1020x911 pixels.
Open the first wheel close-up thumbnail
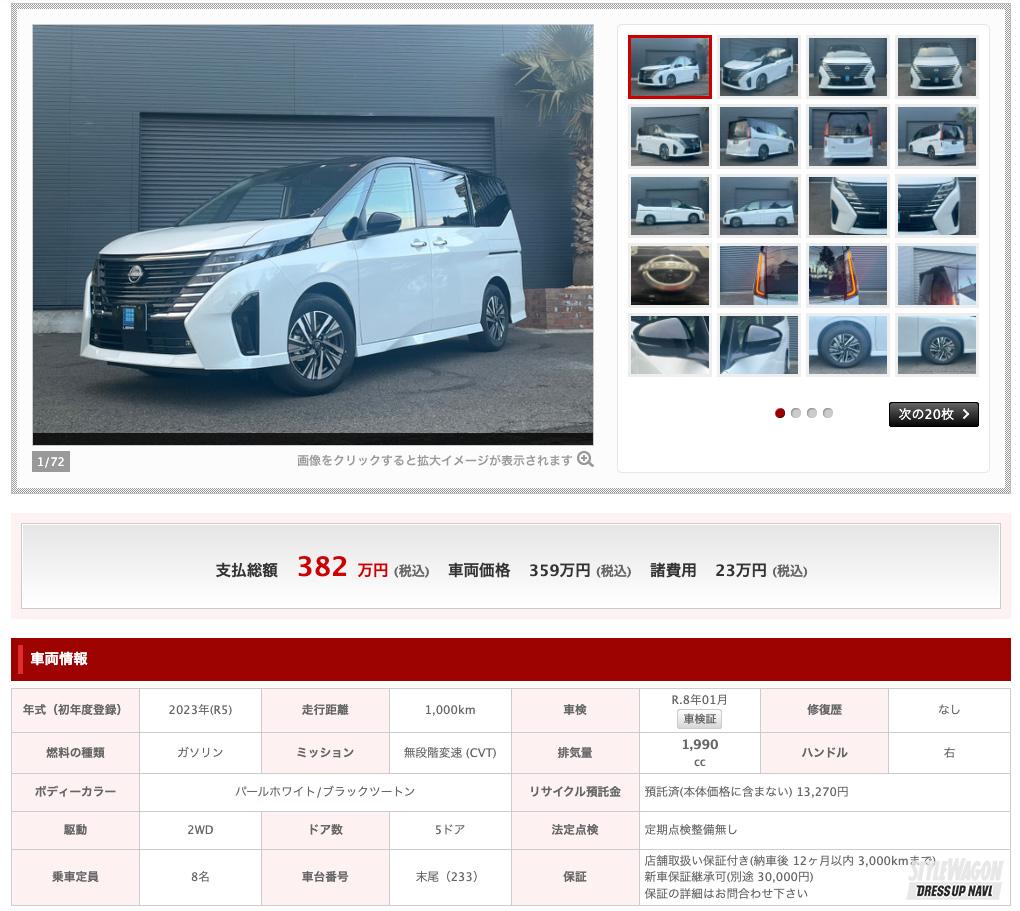[x=848, y=345]
